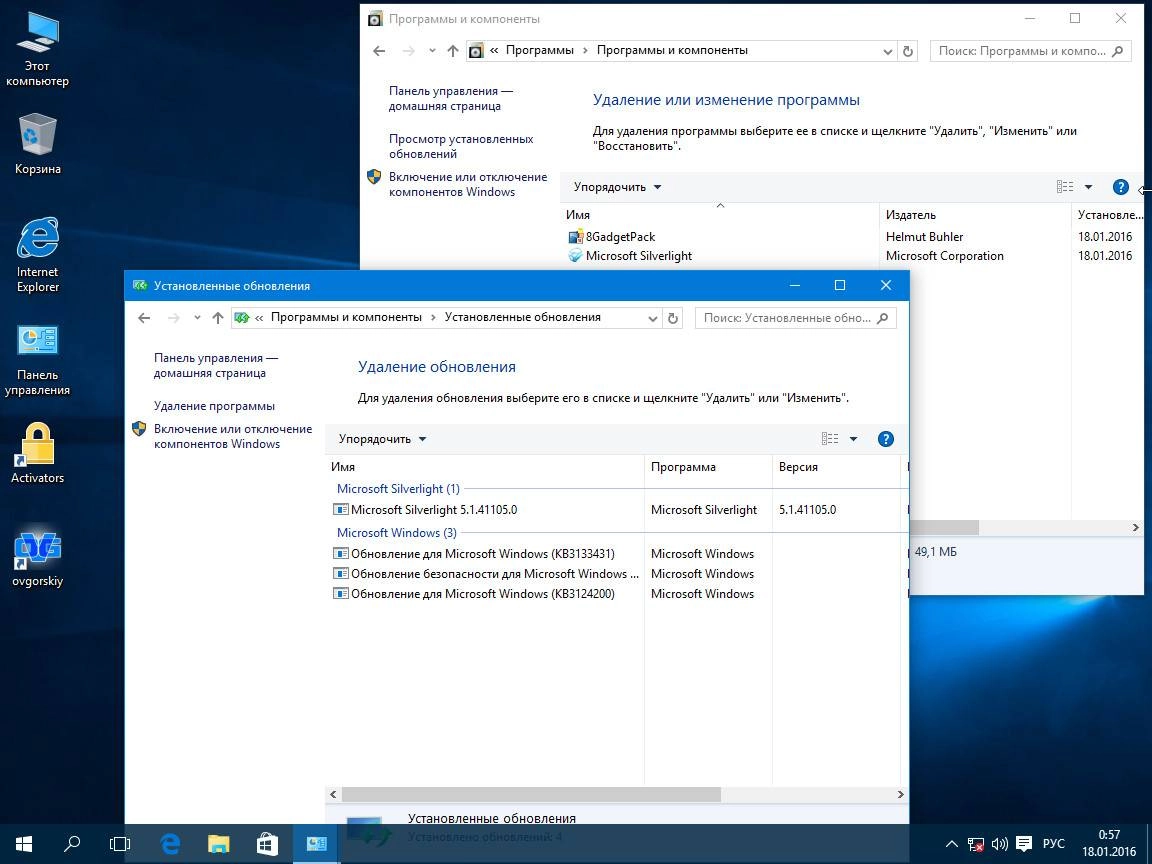Open recent locations dropdown in Установленные обновления window

coord(197,317)
